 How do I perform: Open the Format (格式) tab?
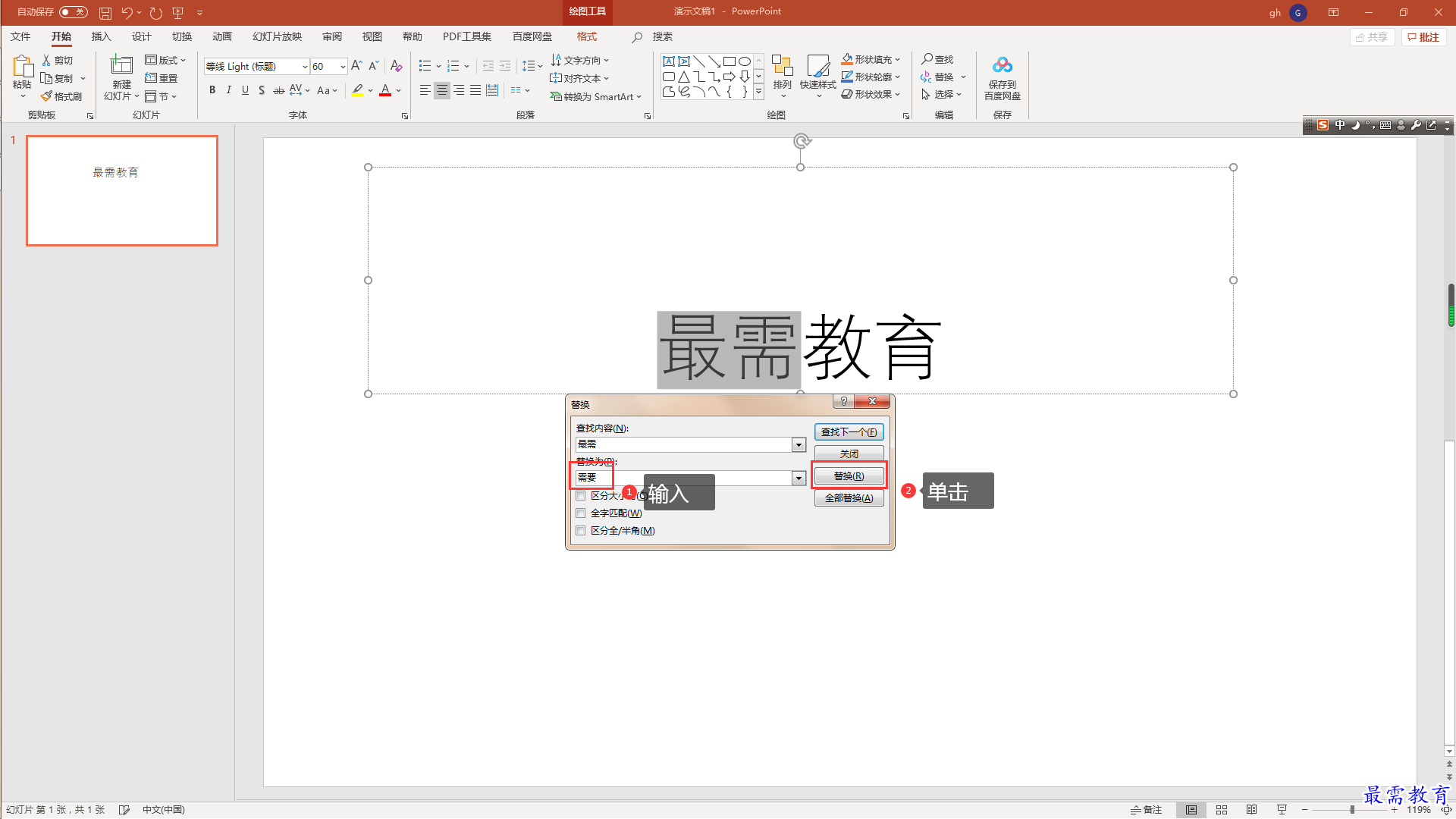coord(586,36)
